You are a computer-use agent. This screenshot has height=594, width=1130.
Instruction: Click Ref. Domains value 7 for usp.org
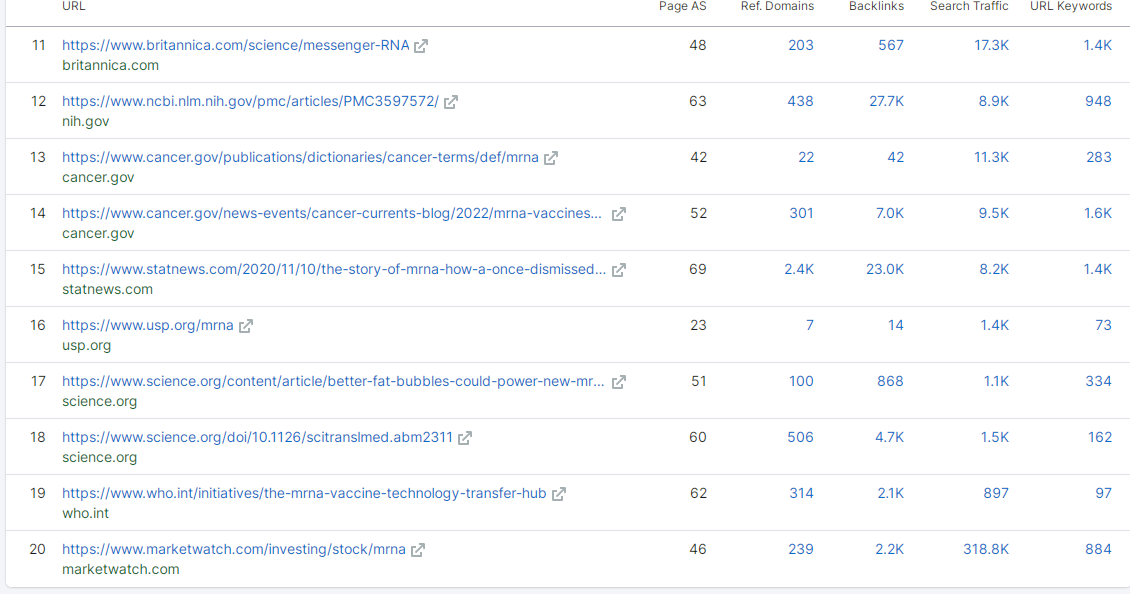coord(810,325)
